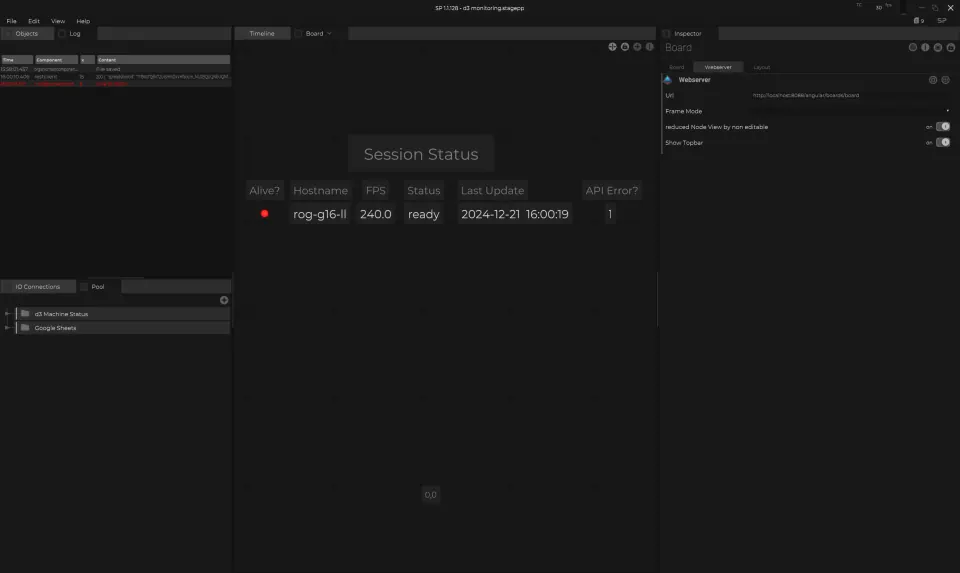This screenshot has height=573, width=960.
Task: Sort log by Content column header
Action: click(x=163, y=60)
